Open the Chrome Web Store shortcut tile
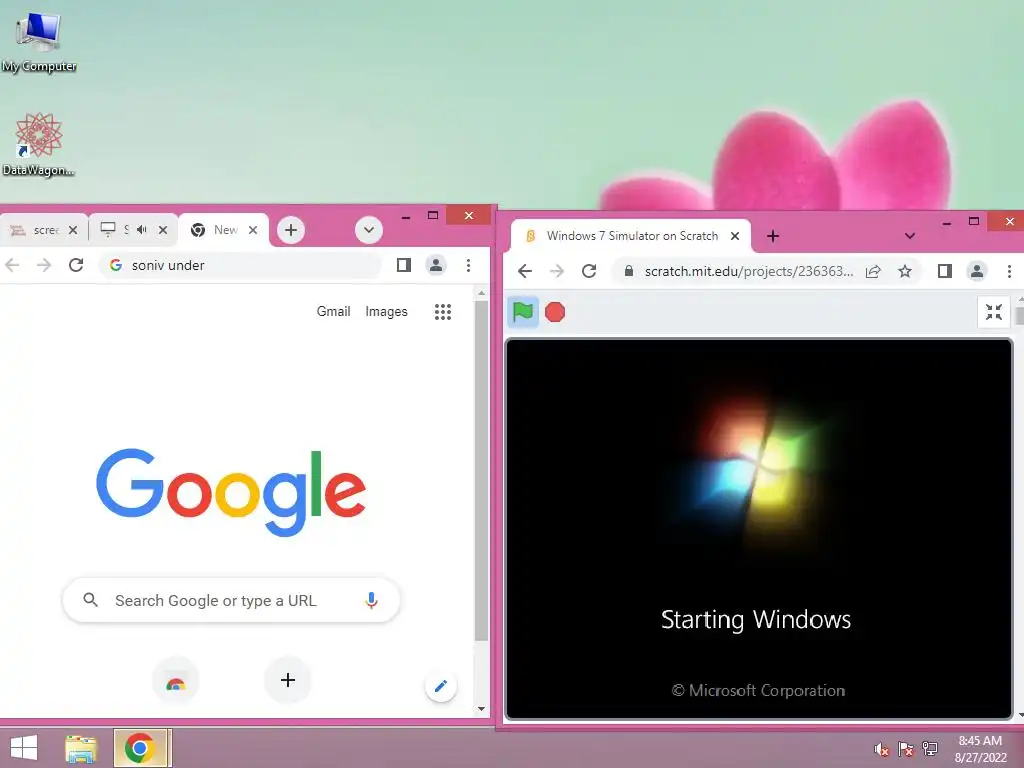The width and height of the screenshot is (1024, 768). click(x=175, y=682)
